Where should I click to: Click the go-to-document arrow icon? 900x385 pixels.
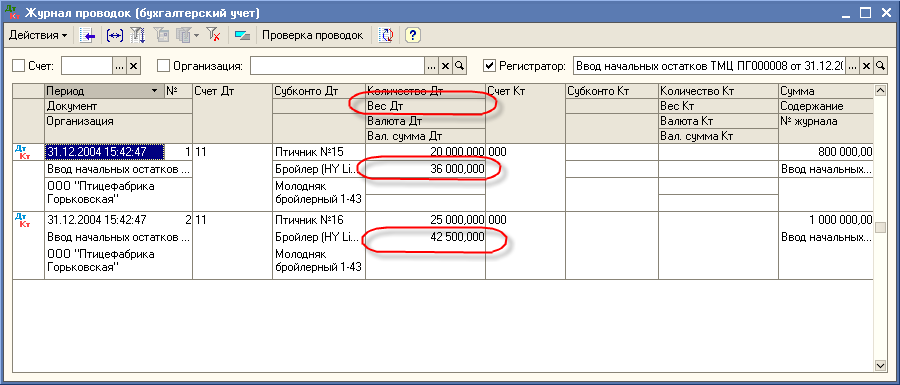87,36
